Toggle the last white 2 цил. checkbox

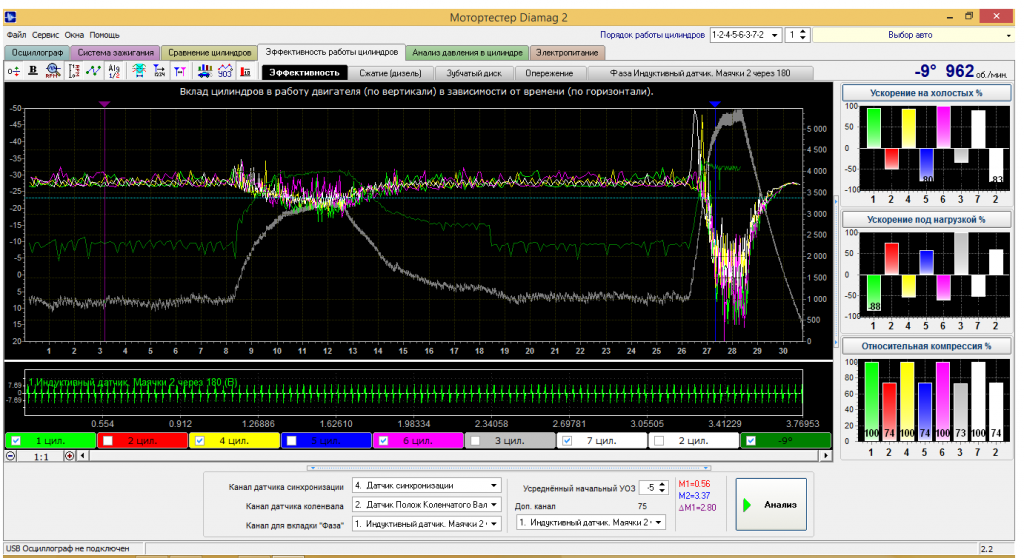pyautogui.click(x=659, y=441)
